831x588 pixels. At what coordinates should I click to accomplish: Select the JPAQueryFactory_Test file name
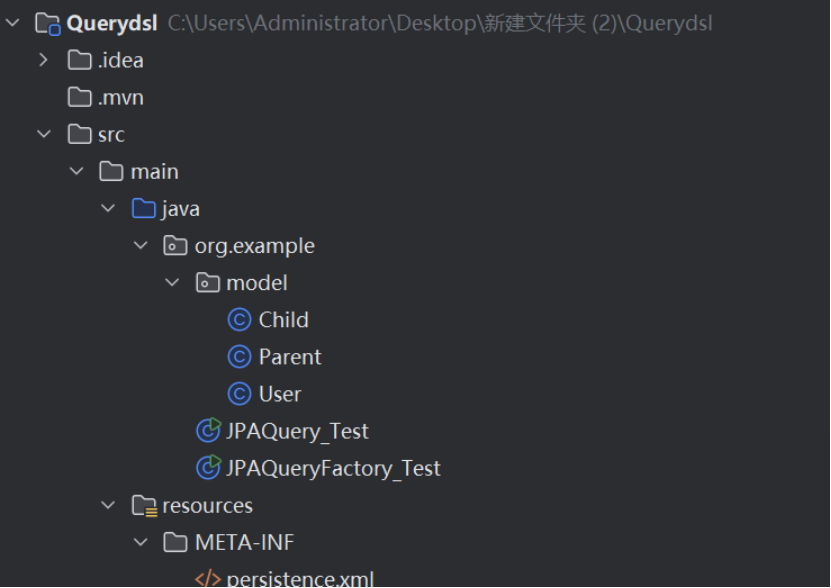tap(333, 468)
